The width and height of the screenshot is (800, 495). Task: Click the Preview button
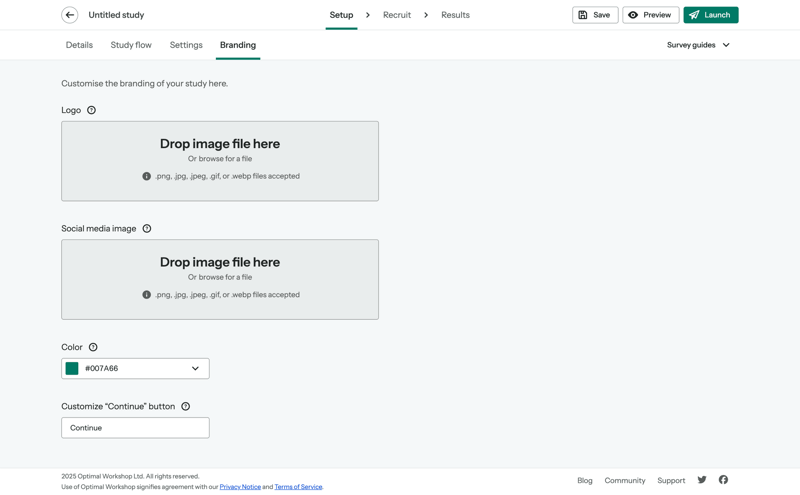650,15
